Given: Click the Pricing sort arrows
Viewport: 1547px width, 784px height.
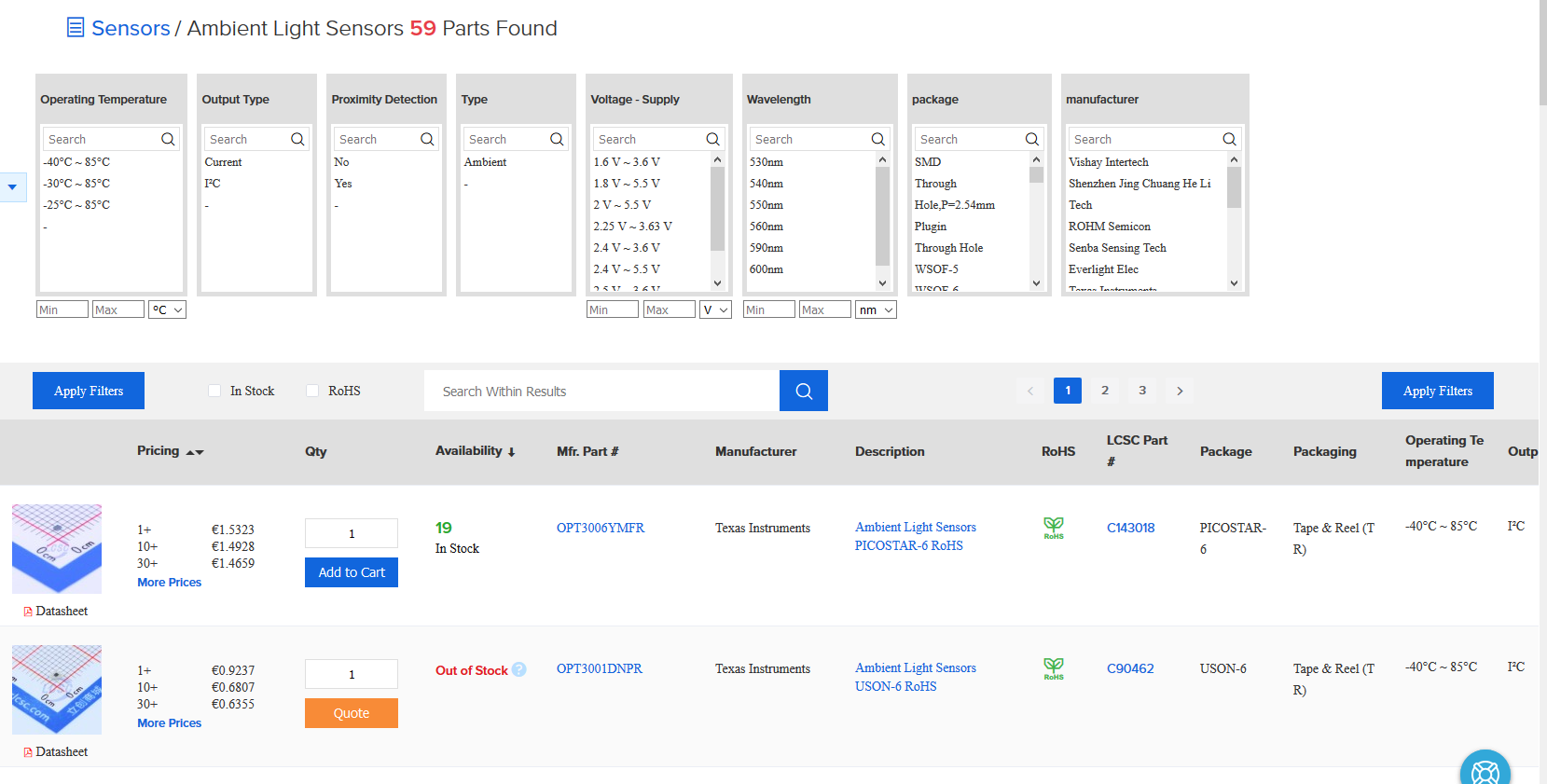Looking at the screenshot, I should (x=195, y=452).
